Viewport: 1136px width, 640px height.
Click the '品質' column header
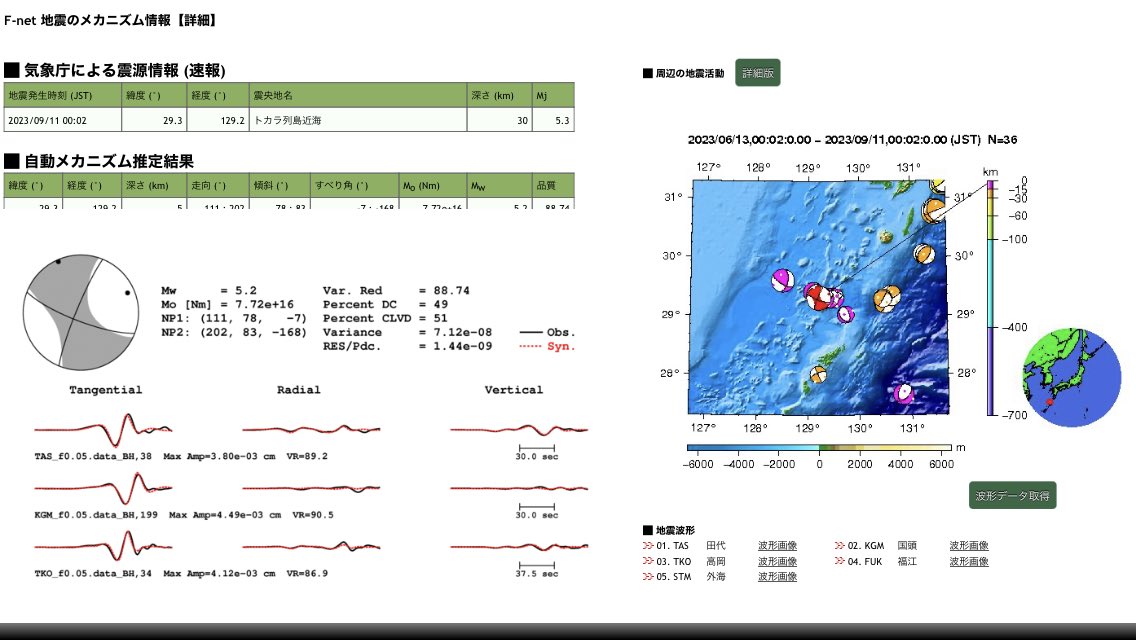point(554,186)
